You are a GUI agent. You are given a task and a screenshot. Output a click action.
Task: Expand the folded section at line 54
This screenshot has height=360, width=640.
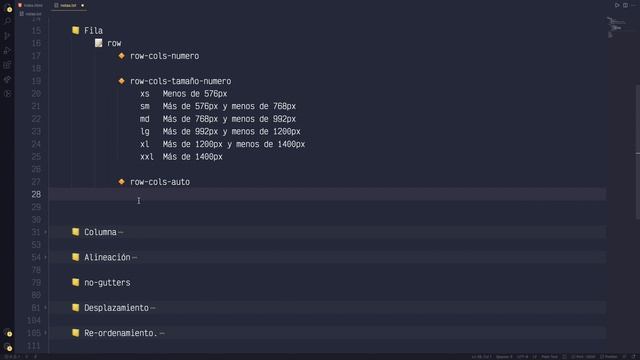(x=45, y=258)
